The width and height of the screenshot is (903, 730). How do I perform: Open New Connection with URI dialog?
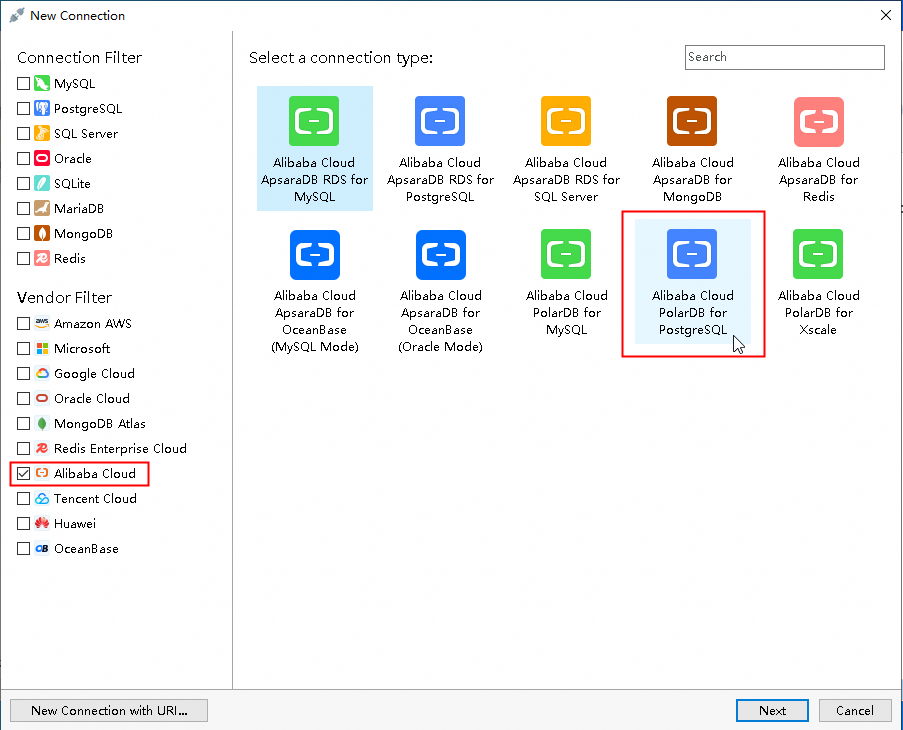coord(109,710)
